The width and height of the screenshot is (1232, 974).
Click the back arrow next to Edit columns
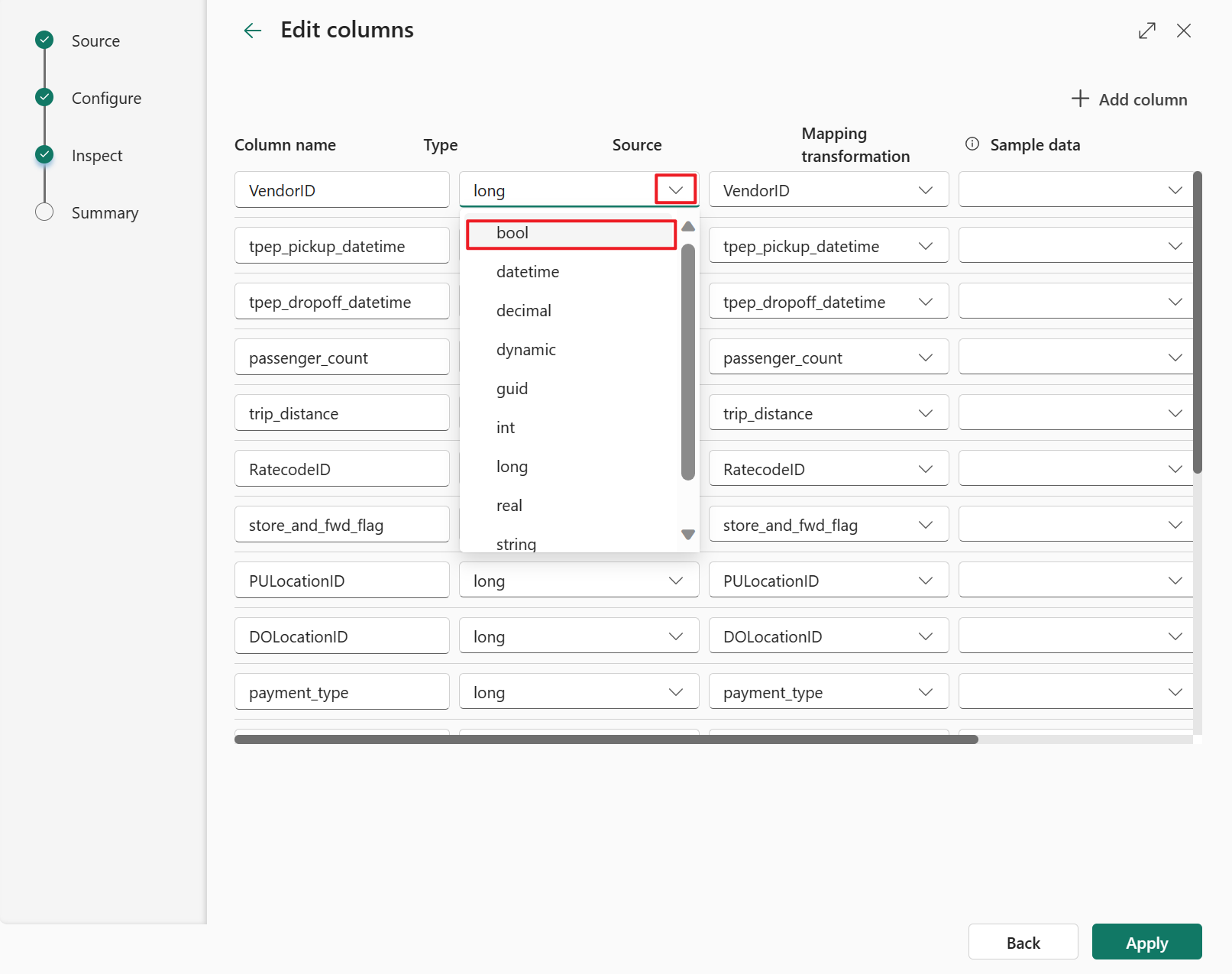coord(252,31)
